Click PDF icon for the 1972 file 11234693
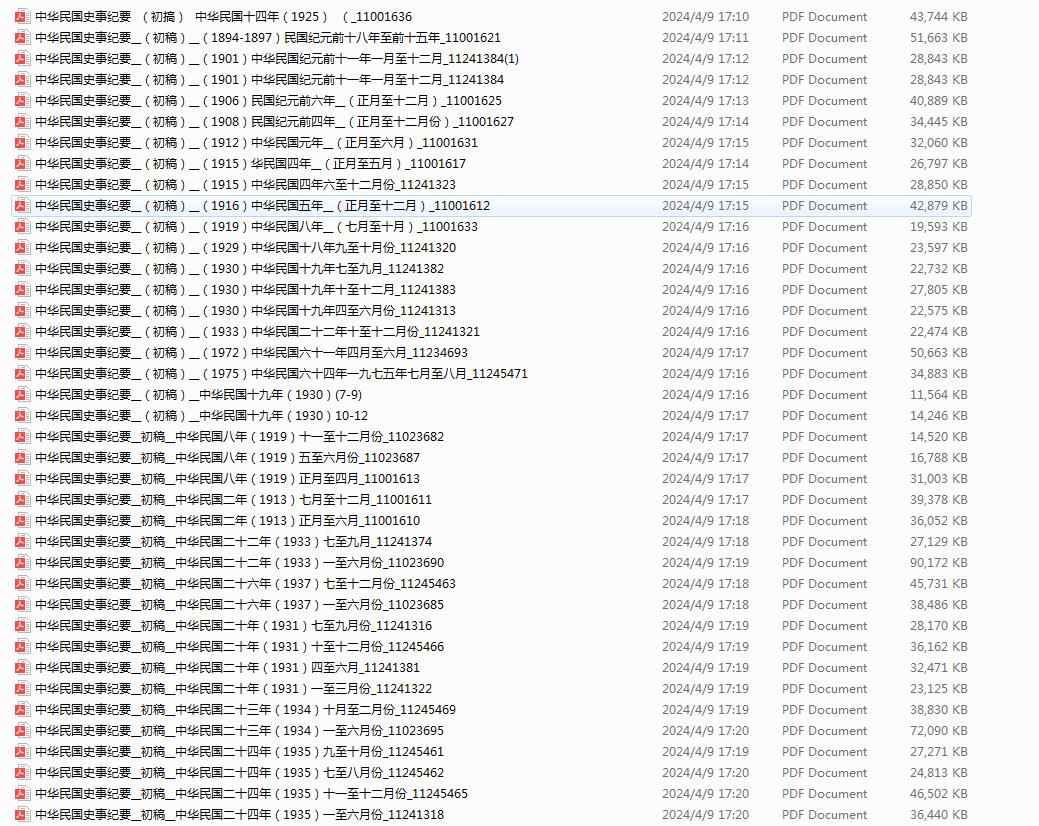Screen dimensions: 1039x826 tap(21, 353)
